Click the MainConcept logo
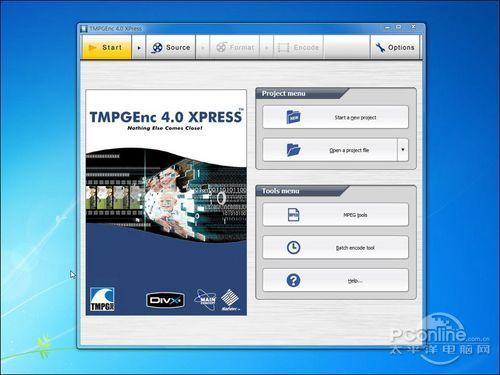500x375 pixels. point(205,300)
